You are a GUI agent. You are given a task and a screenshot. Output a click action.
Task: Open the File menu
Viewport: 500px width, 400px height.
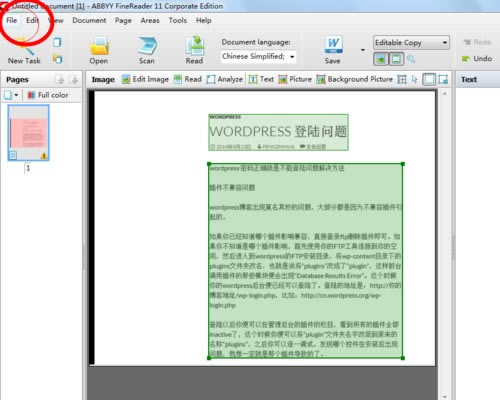click(11, 20)
